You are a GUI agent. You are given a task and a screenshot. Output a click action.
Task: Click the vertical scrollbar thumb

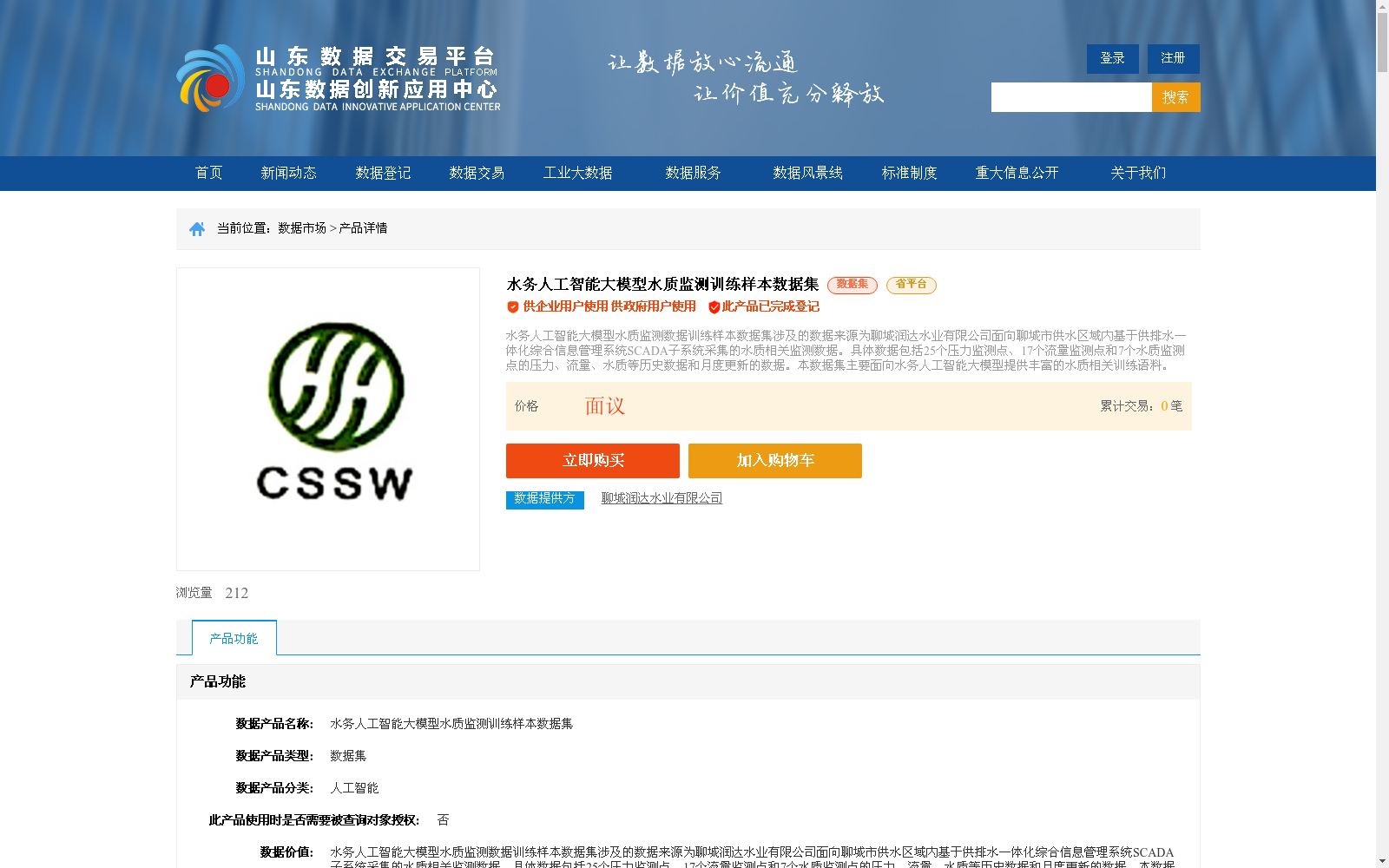(1382, 42)
